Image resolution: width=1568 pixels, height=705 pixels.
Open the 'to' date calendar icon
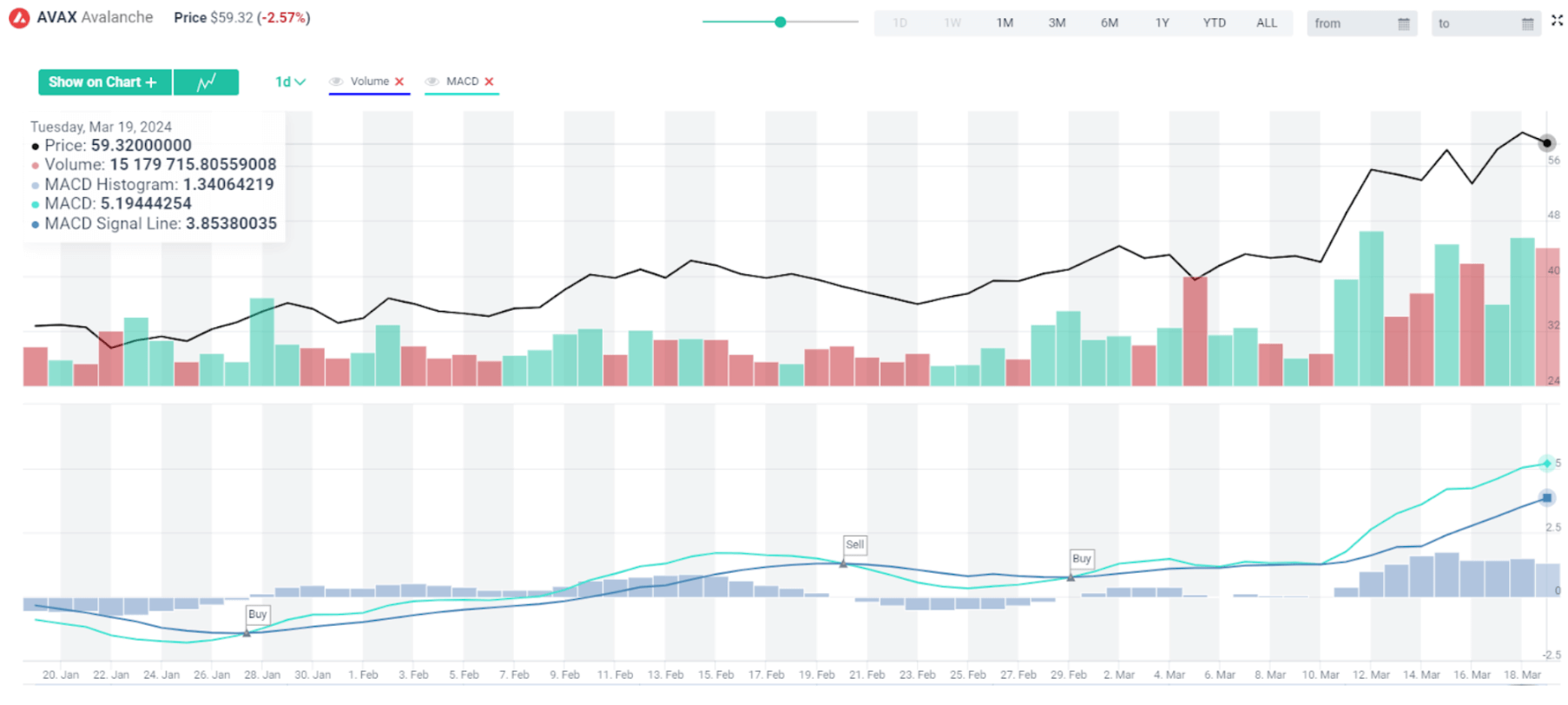pyautogui.click(x=1527, y=23)
